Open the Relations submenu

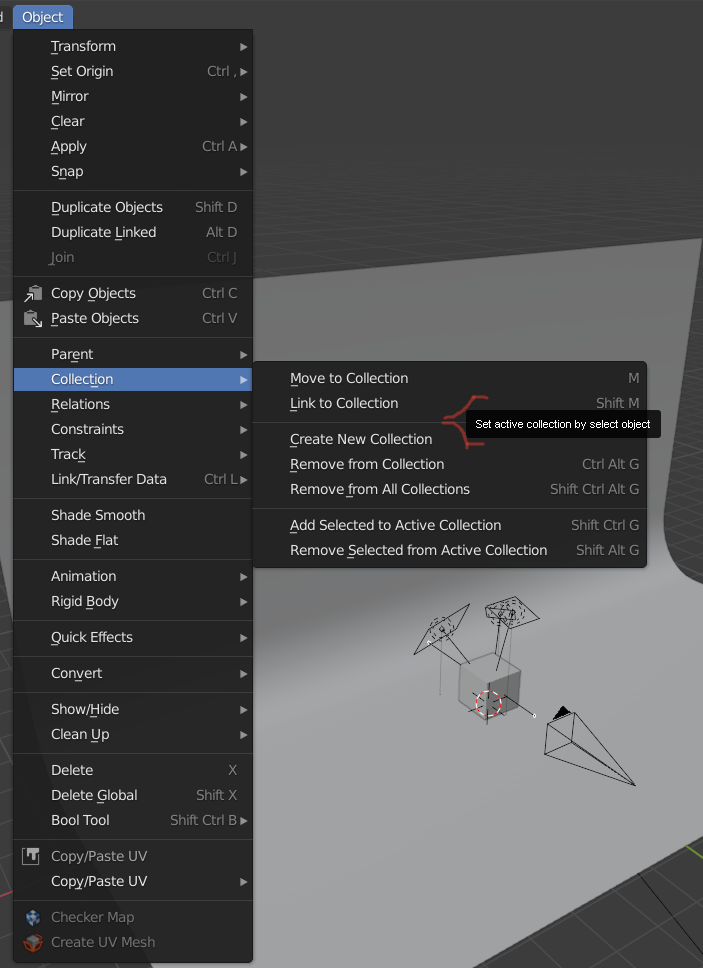[133, 404]
